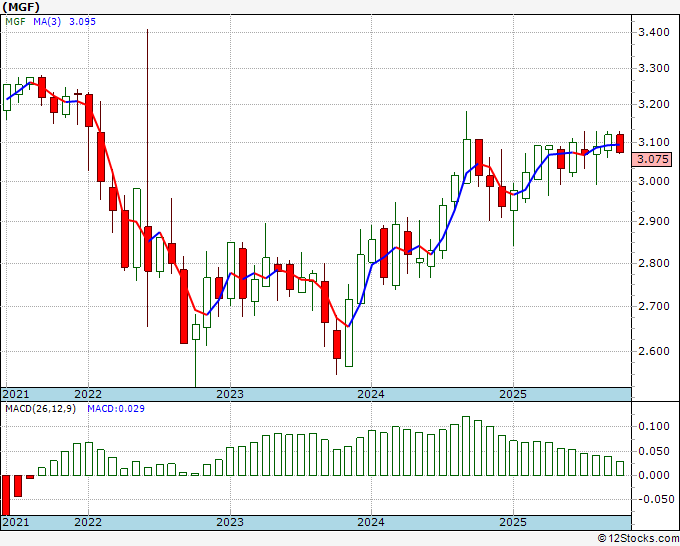Click the last green MACD histogram bar

pyautogui.click(x=620, y=468)
